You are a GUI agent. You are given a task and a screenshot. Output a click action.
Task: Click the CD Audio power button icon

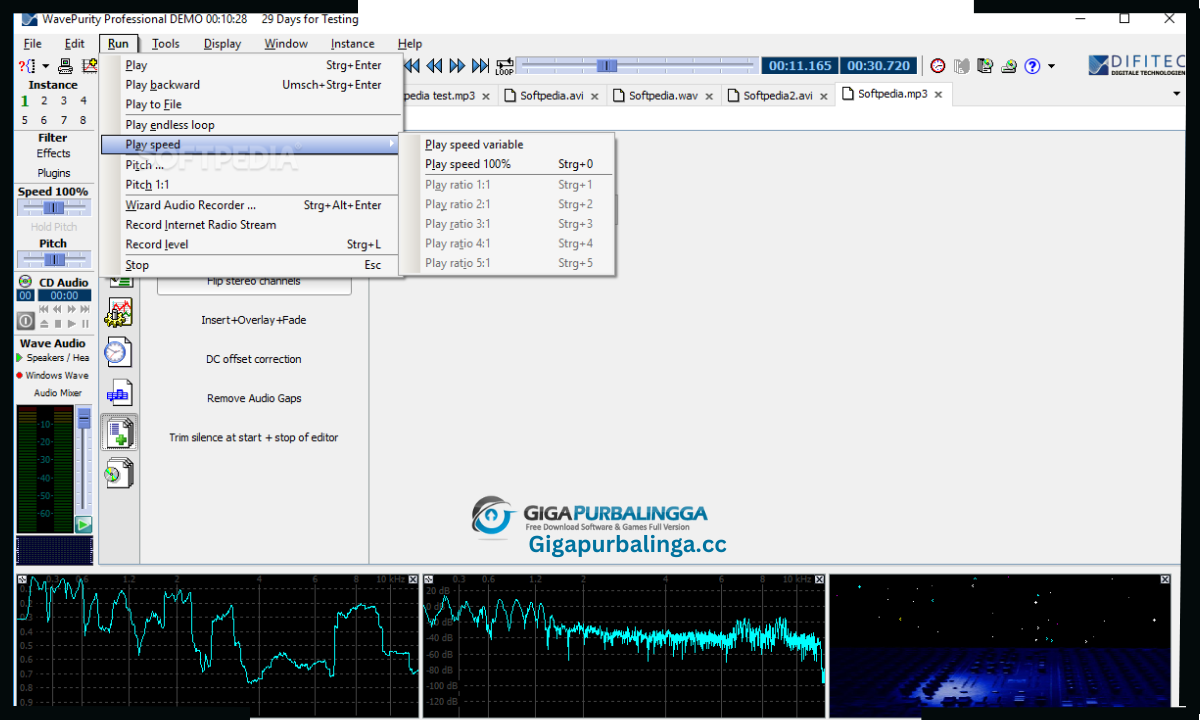(x=26, y=322)
